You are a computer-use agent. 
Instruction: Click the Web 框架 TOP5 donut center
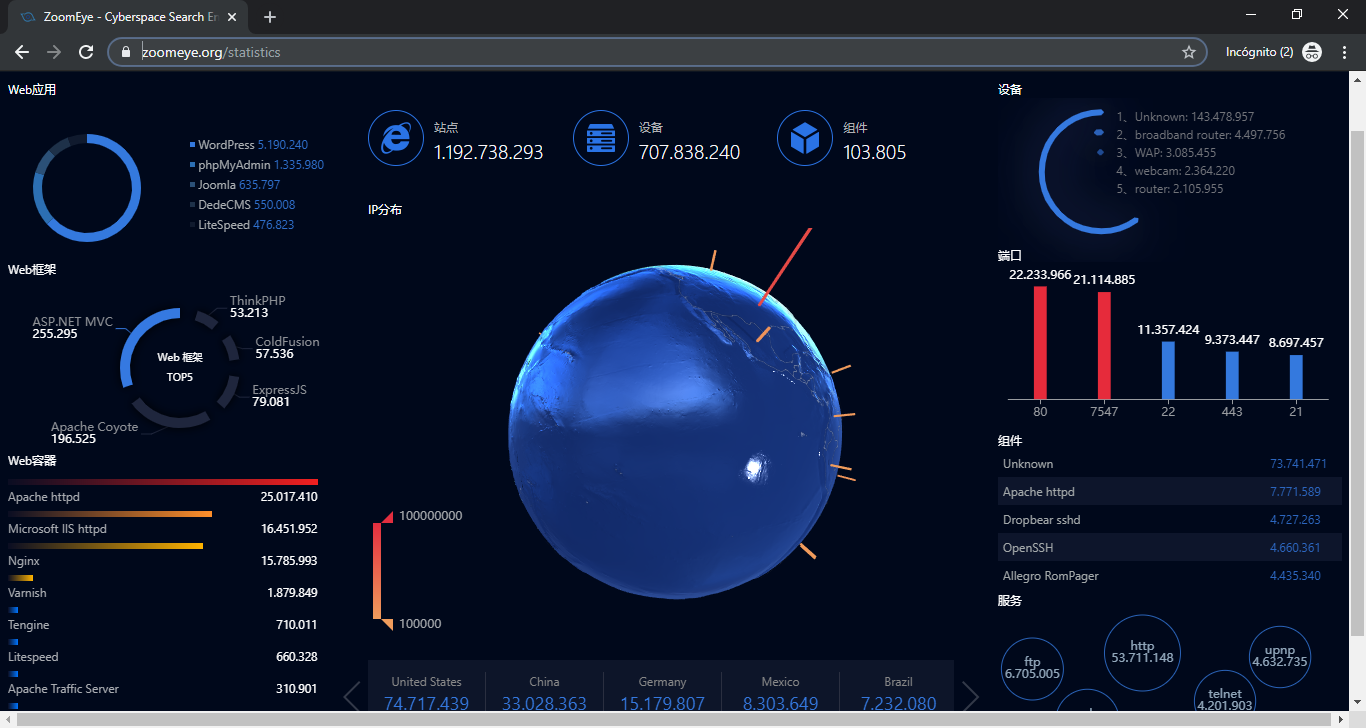tap(180, 367)
